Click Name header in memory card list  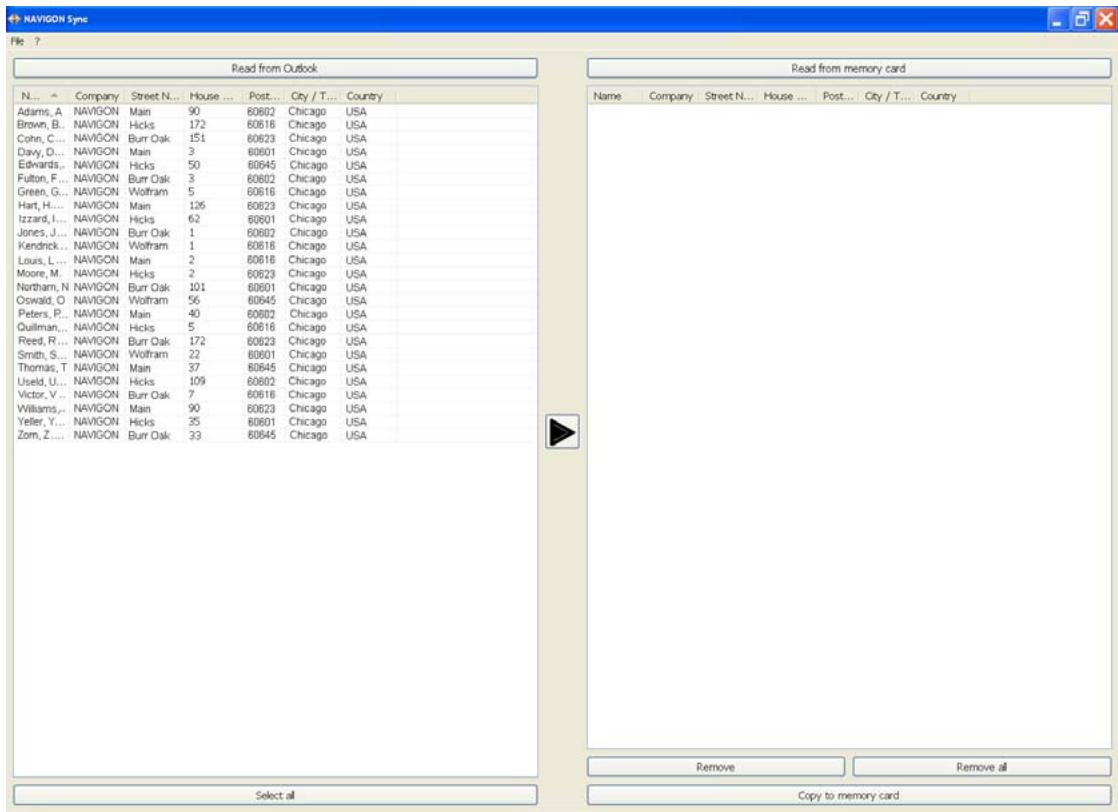click(x=616, y=96)
